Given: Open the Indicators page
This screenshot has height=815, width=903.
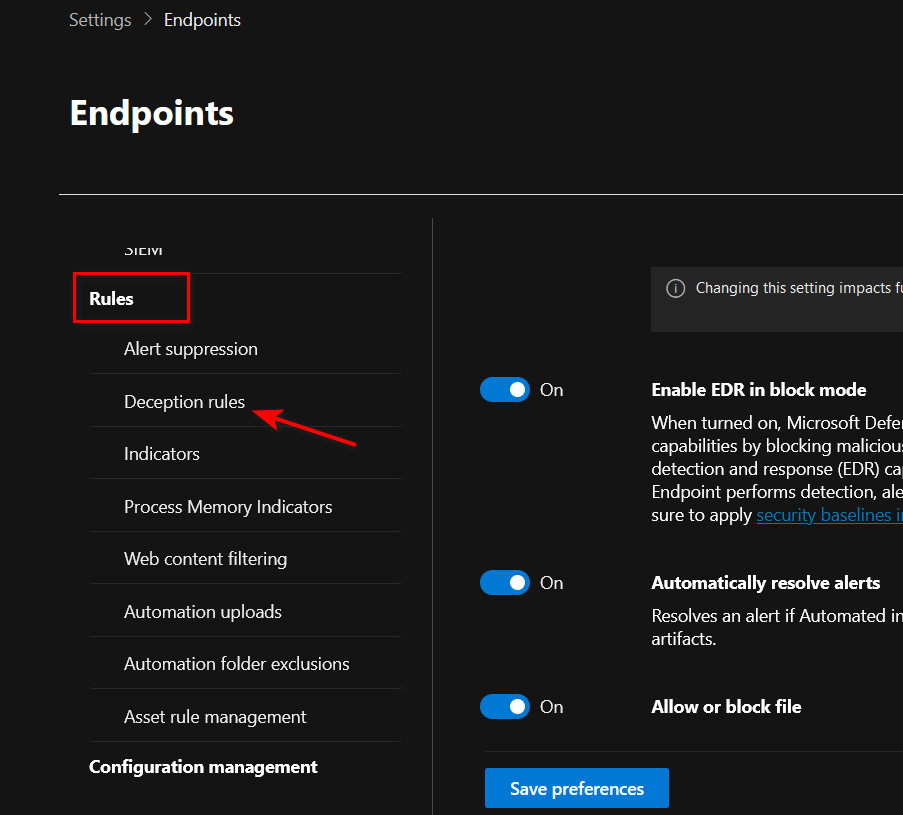Looking at the screenshot, I should [162, 454].
